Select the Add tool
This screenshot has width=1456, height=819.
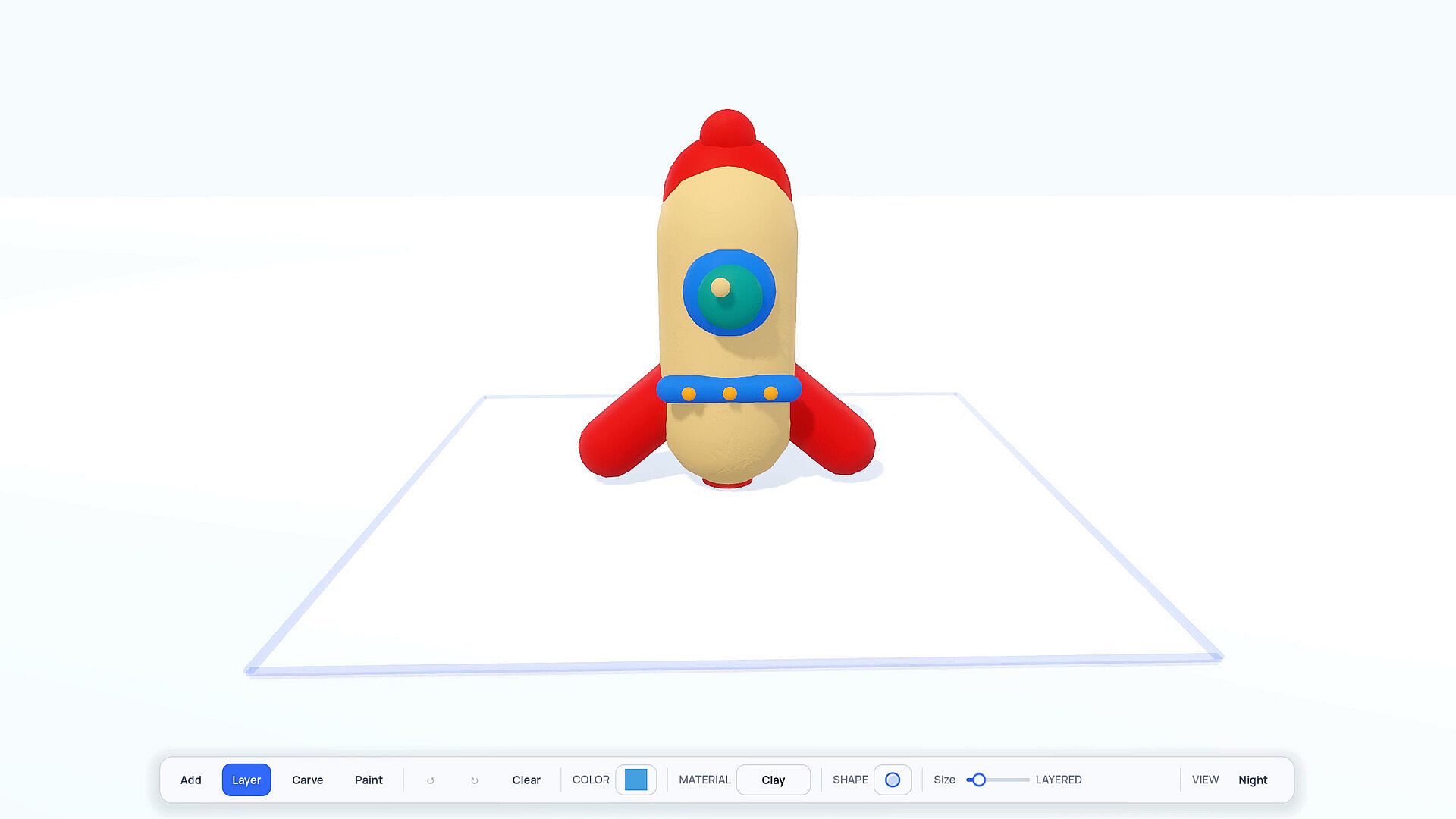tap(191, 780)
